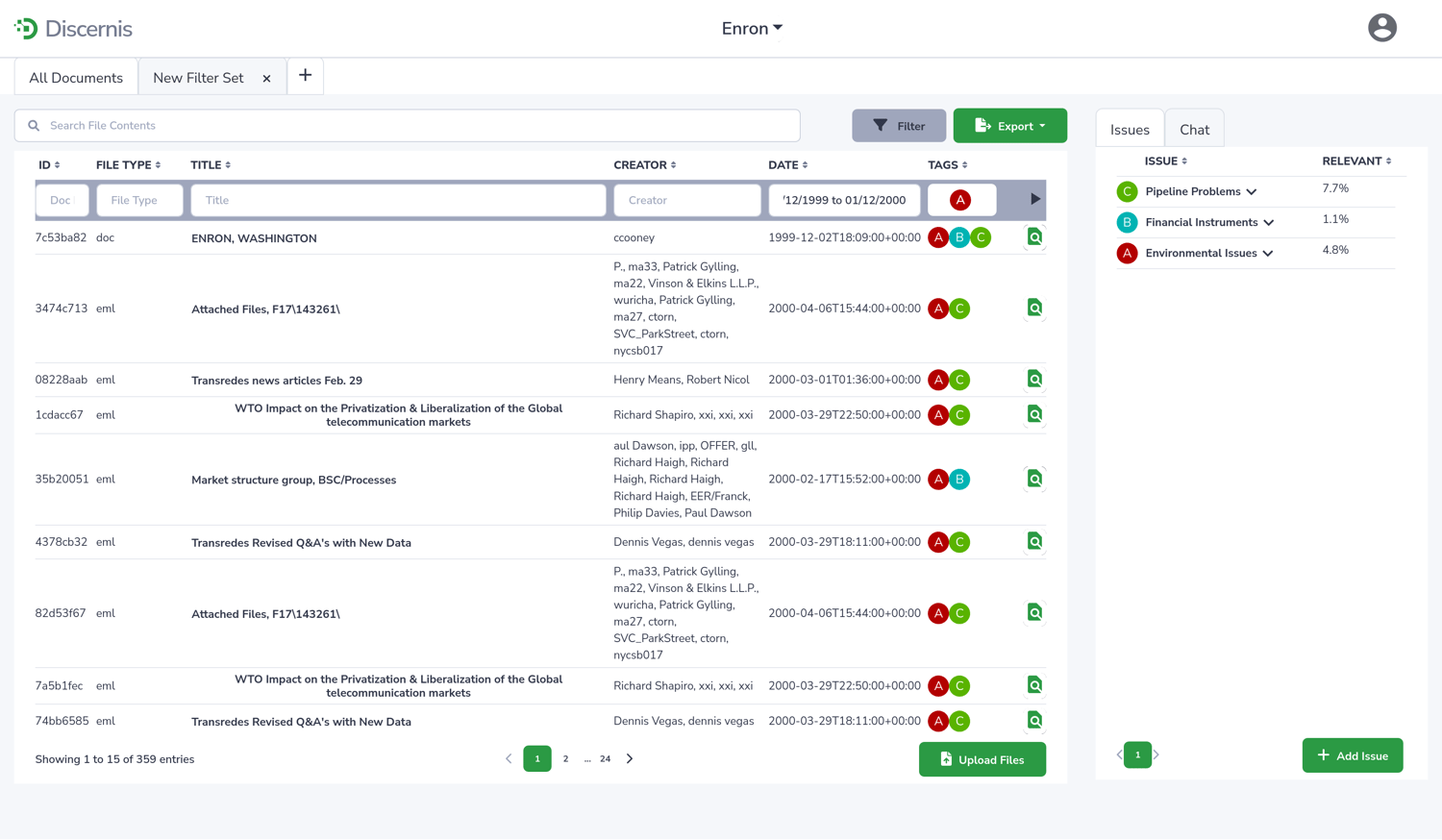Open document preview for ENRON, WASHINGTON row
Screen dimensions: 1442x840
[x=1034, y=237]
